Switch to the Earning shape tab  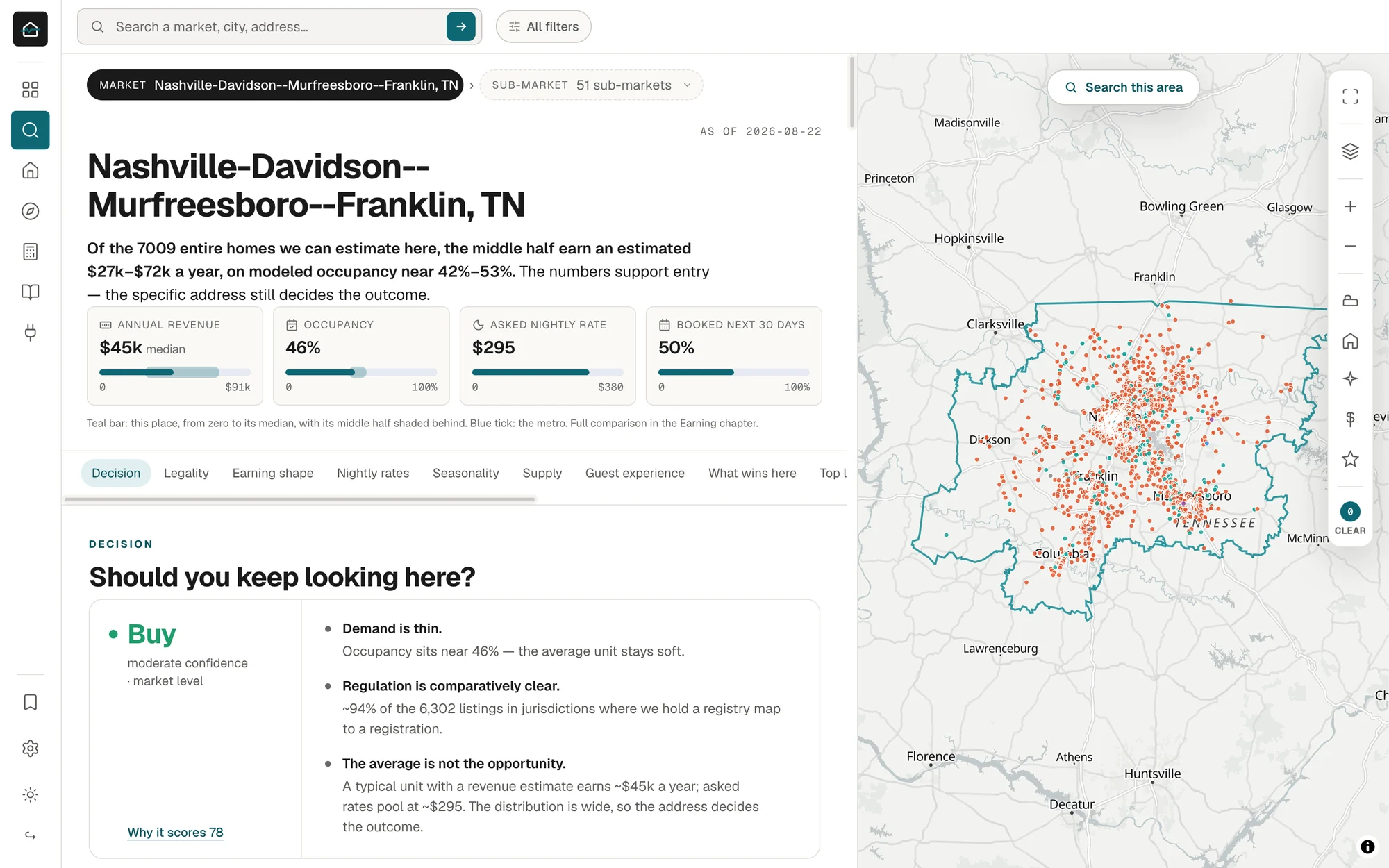(273, 473)
